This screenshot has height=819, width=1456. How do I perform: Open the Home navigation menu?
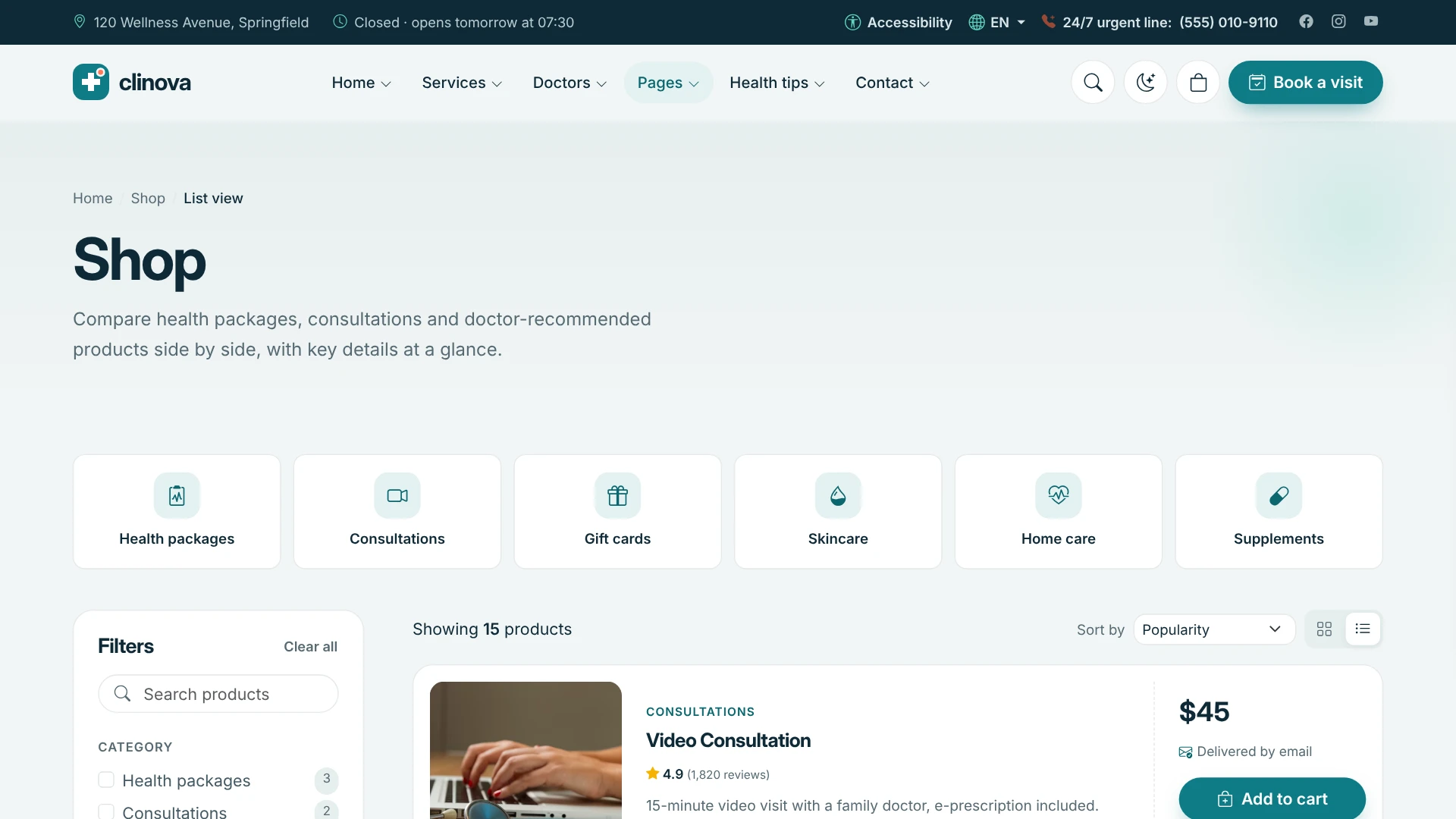(362, 83)
